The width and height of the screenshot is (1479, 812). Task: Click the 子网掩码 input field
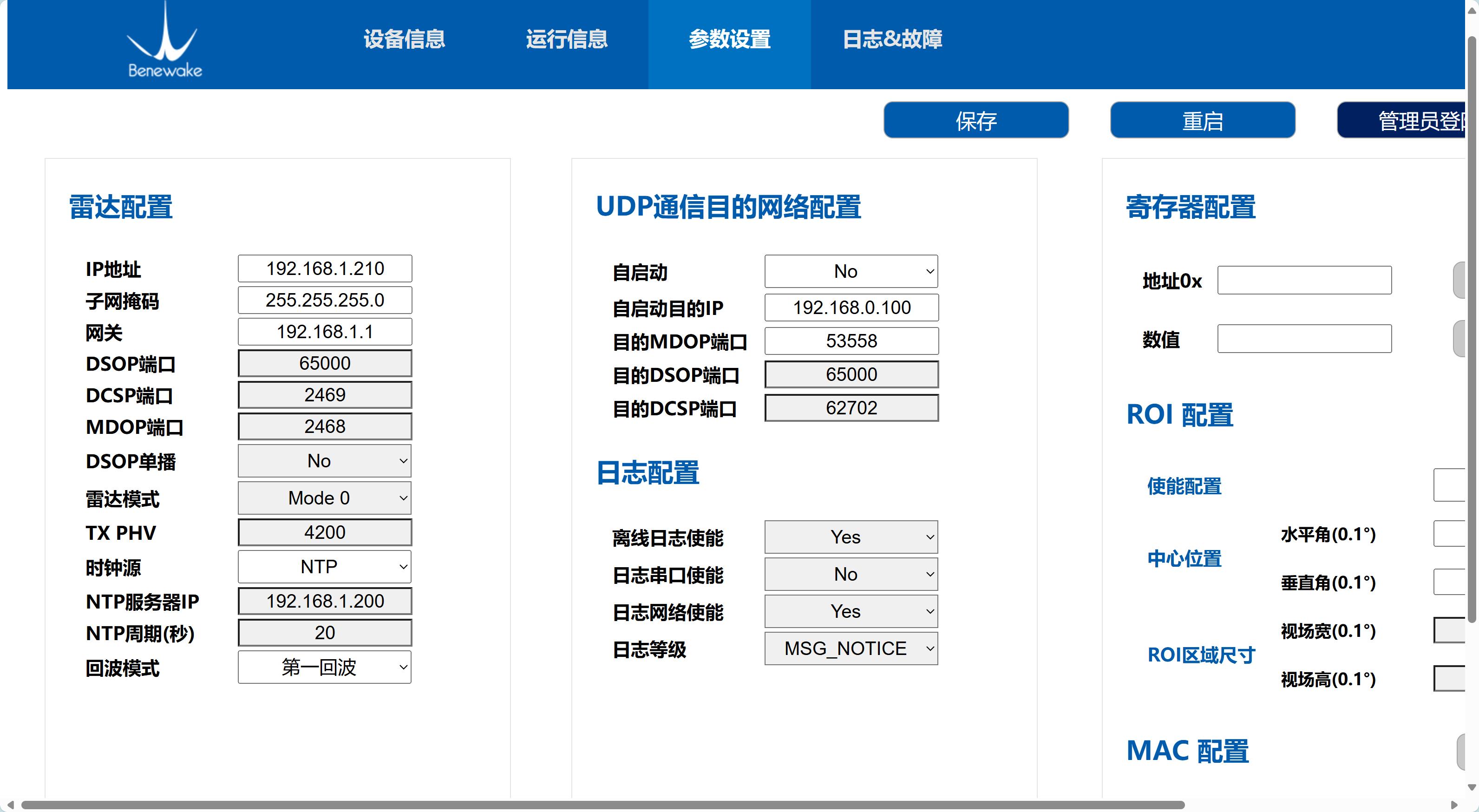coord(325,300)
